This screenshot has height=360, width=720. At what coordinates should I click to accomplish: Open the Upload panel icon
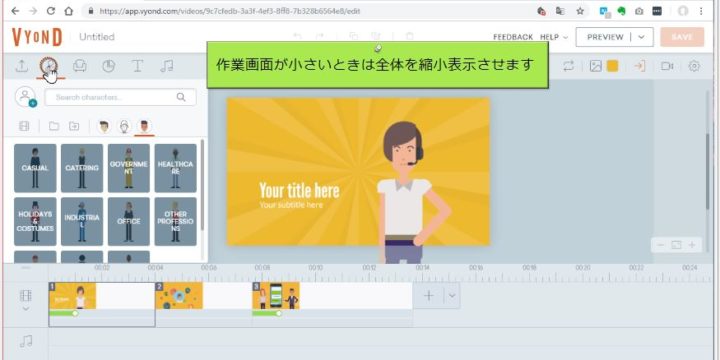pyautogui.click(x=21, y=66)
